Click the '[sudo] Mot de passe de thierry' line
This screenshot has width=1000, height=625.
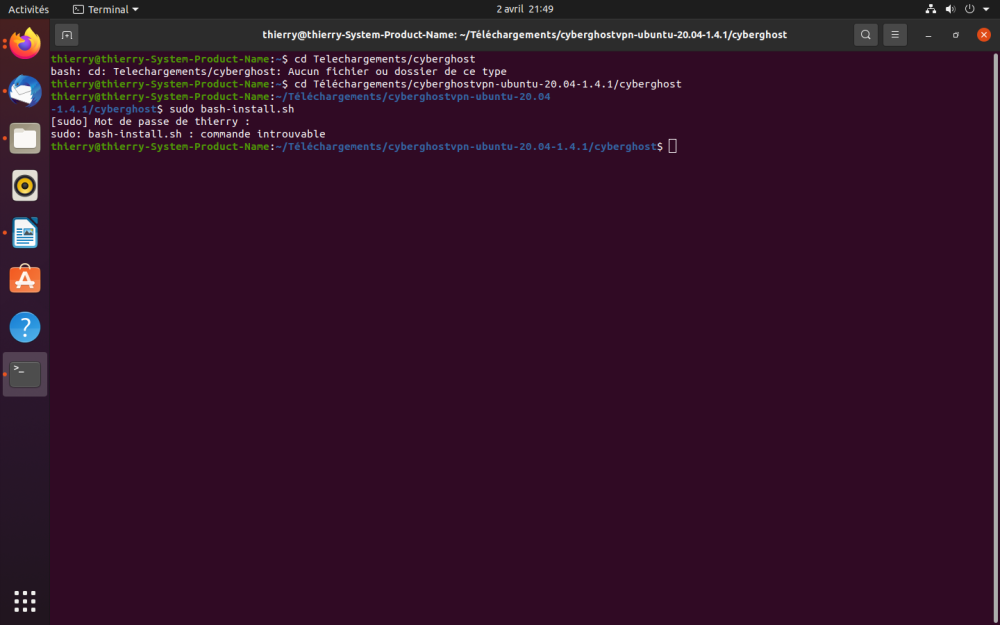pyautogui.click(x=151, y=121)
